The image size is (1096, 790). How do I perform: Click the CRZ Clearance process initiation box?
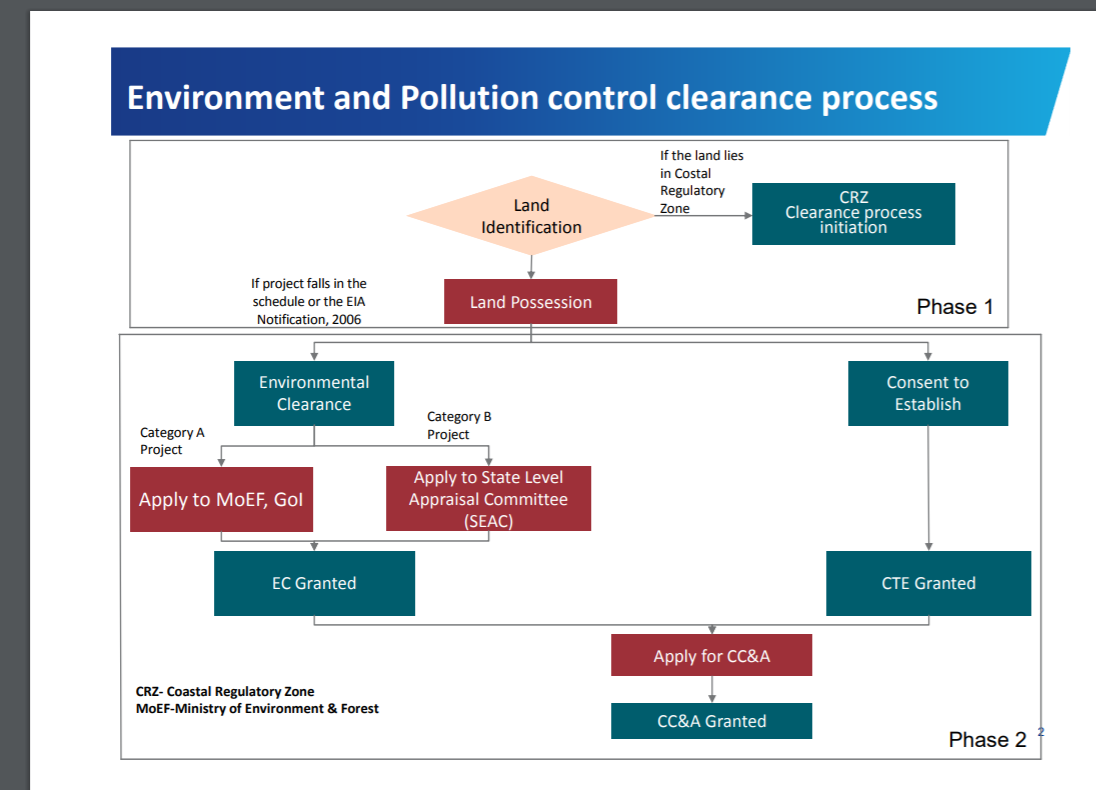853,213
